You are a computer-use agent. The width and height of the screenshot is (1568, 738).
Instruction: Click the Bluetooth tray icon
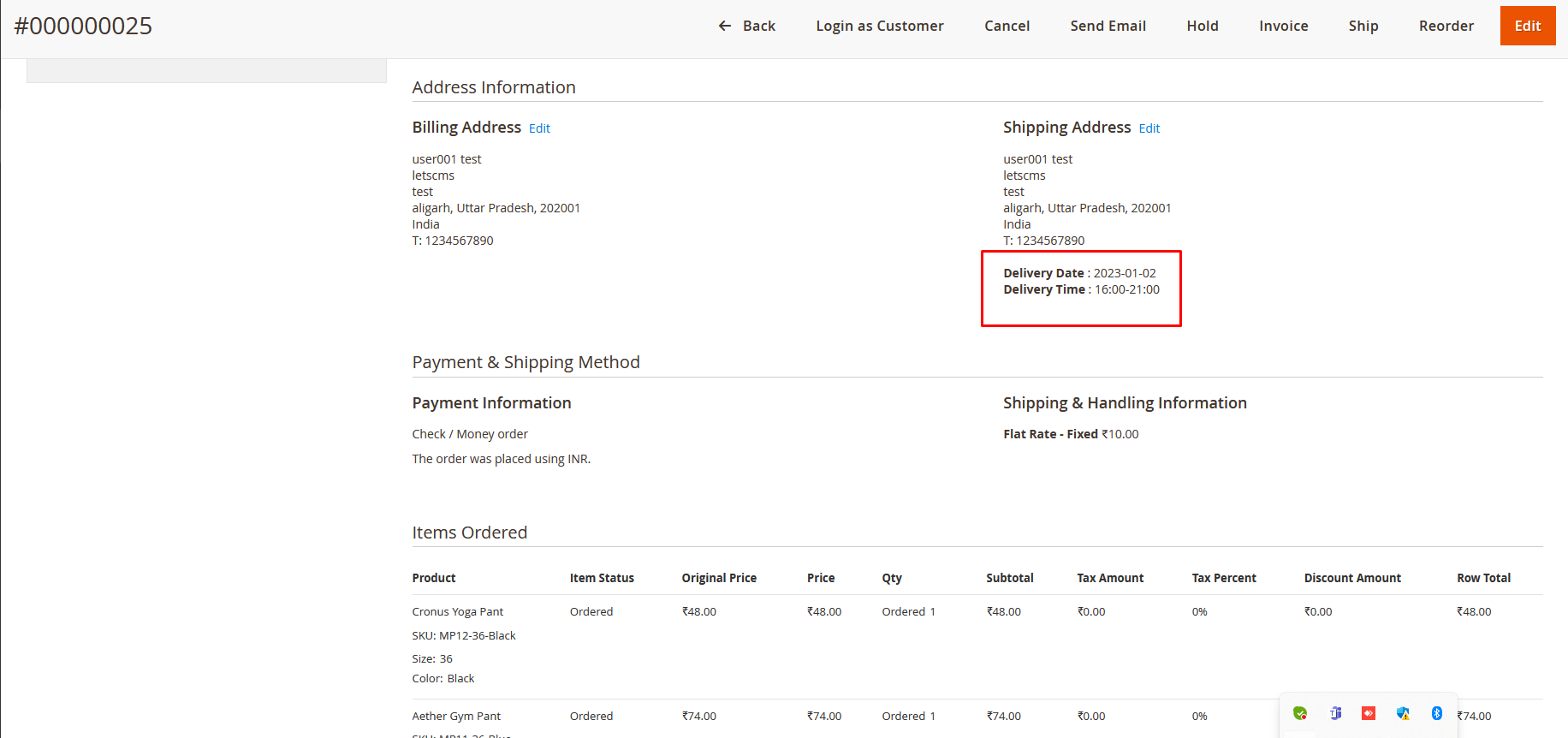(1437, 713)
